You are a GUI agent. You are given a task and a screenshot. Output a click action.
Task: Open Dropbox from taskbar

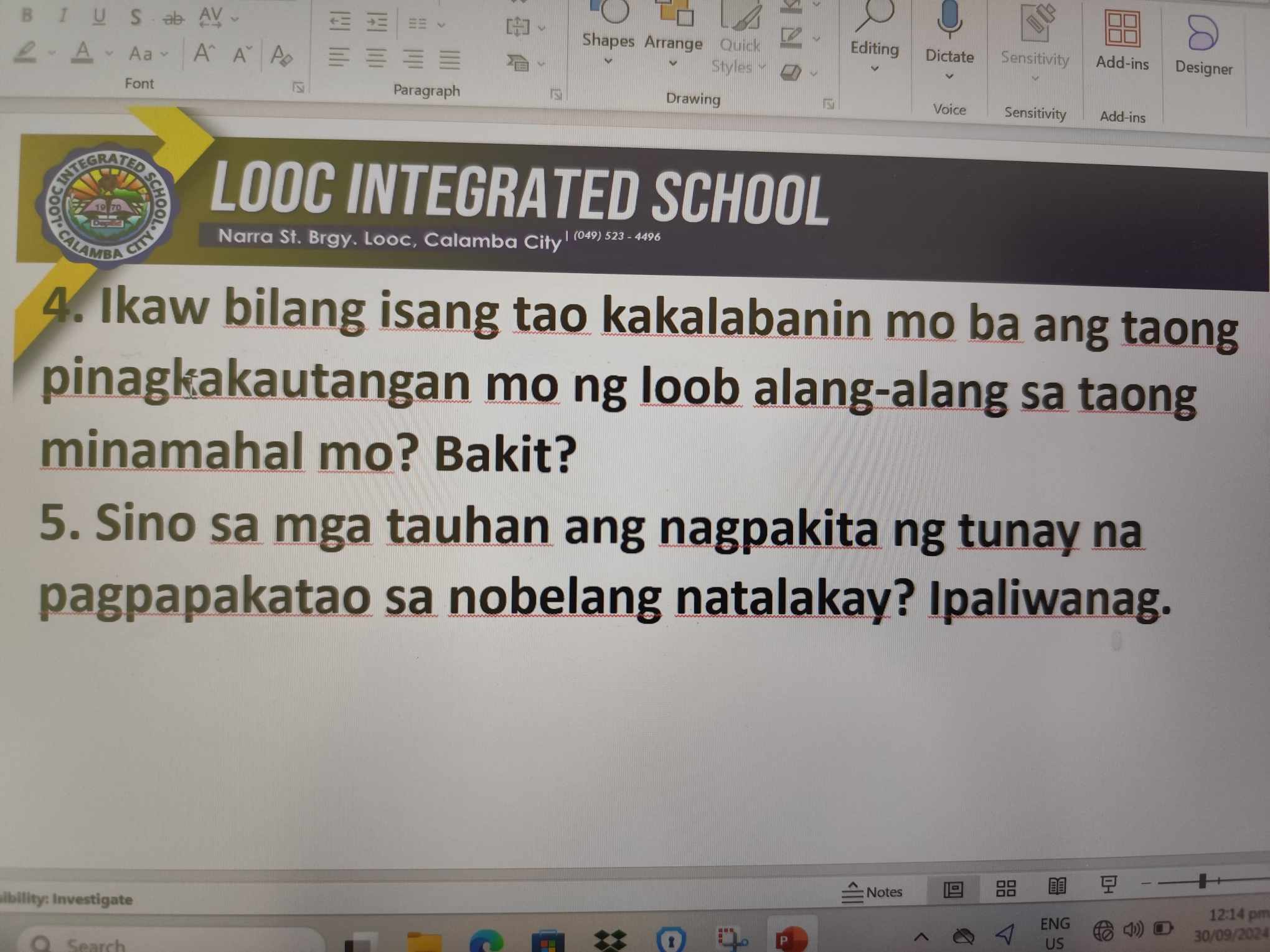[x=609, y=940]
